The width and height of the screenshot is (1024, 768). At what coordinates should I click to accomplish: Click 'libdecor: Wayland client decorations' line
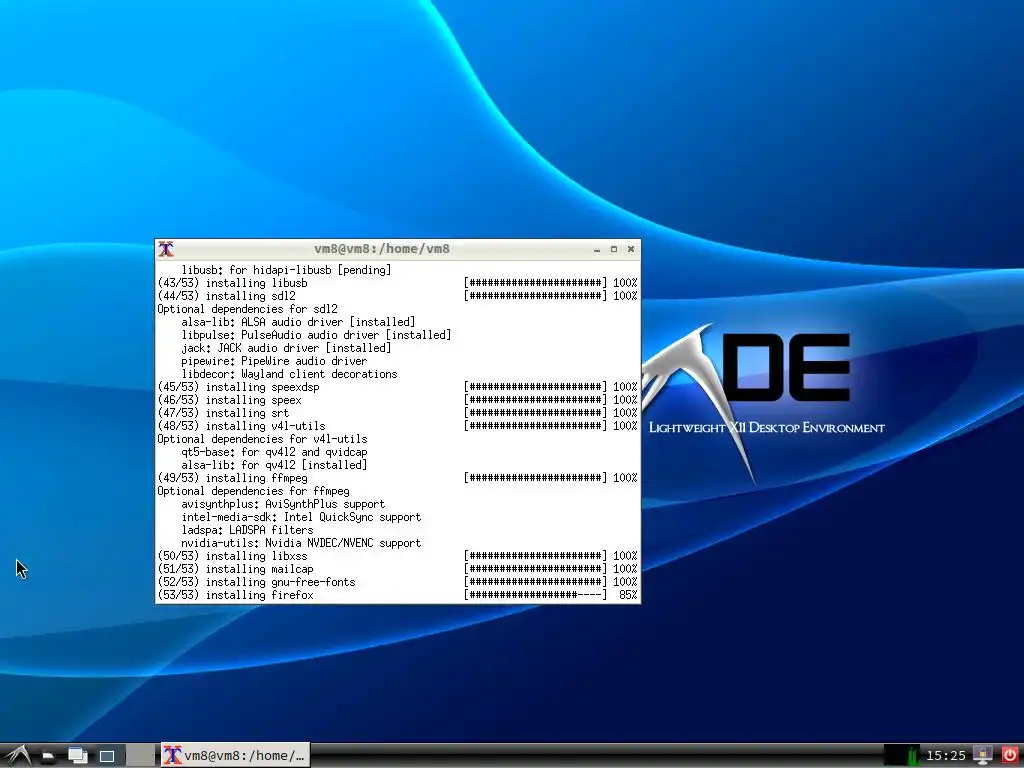click(x=289, y=374)
